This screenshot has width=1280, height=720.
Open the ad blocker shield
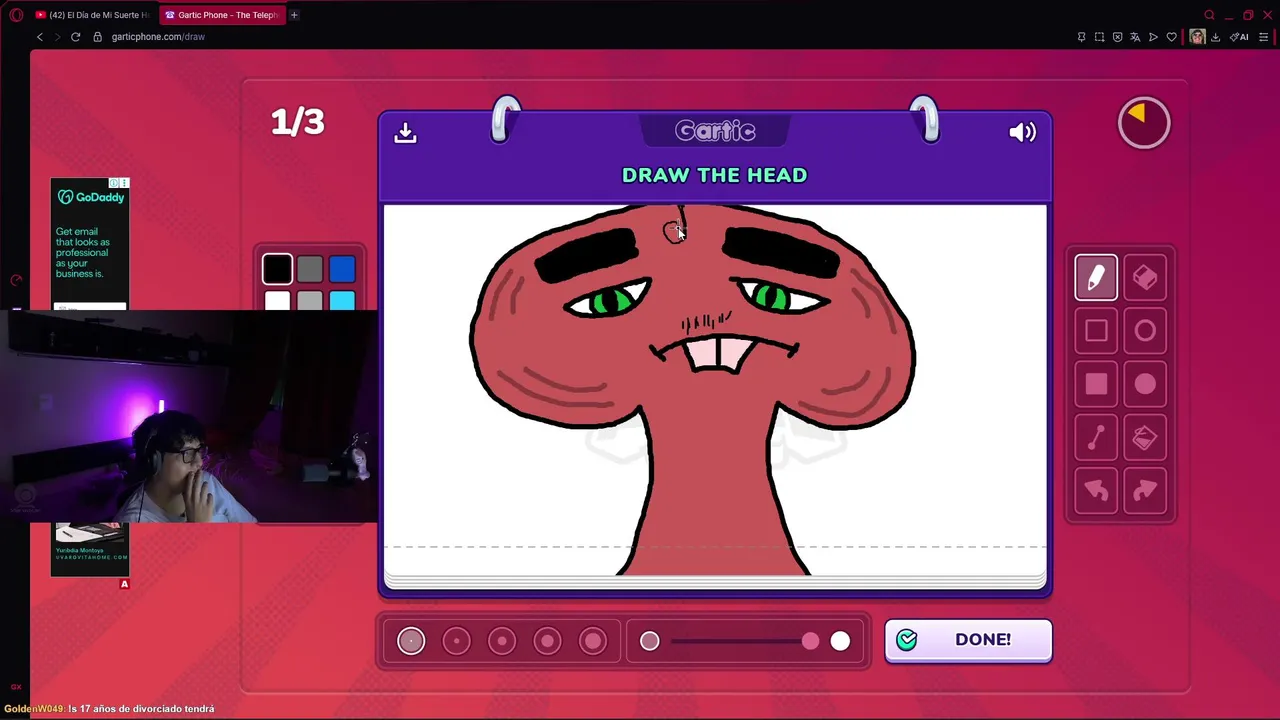[1117, 37]
